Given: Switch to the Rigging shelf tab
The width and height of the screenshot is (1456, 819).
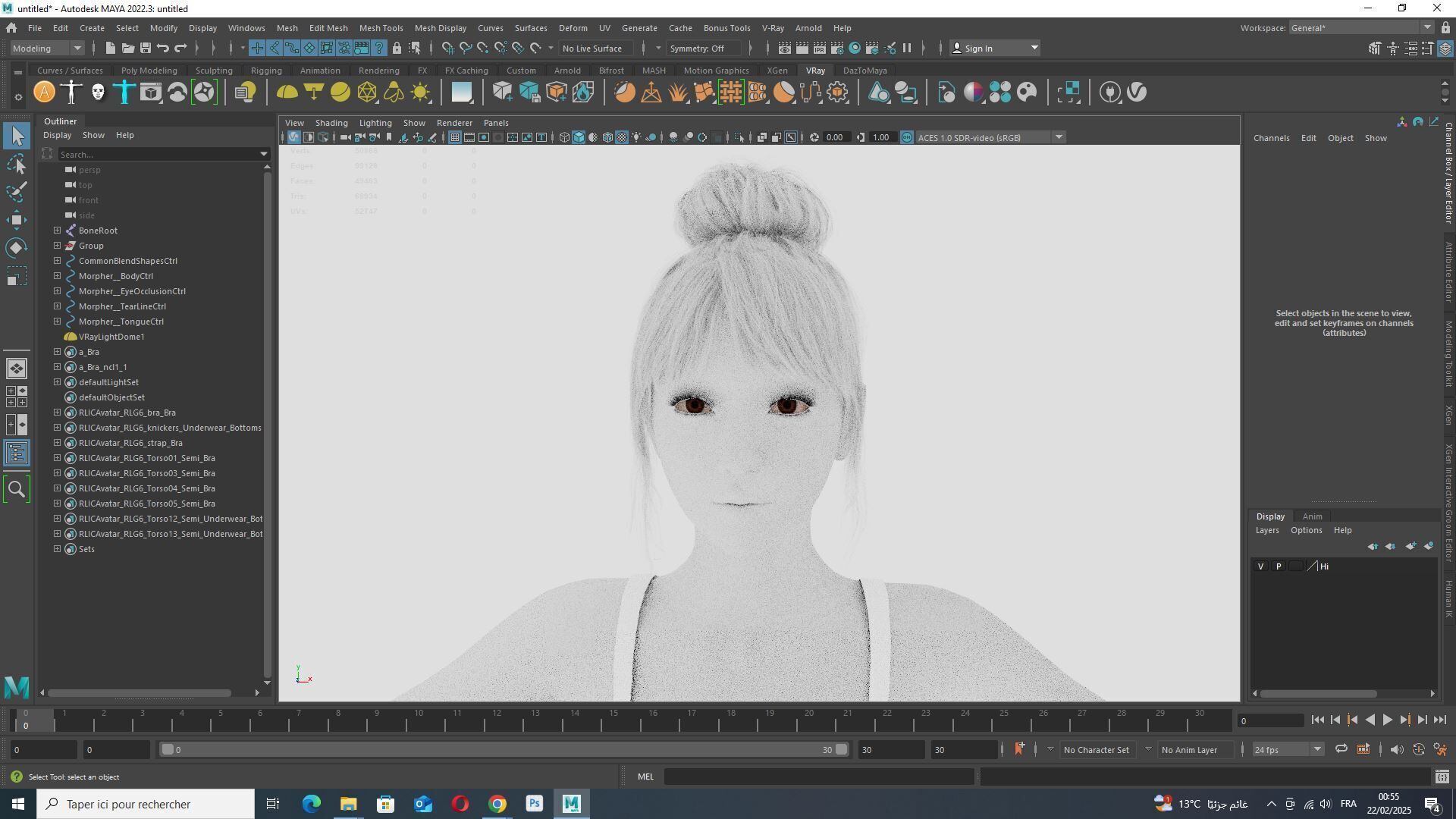Looking at the screenshot, I should 266,71.
